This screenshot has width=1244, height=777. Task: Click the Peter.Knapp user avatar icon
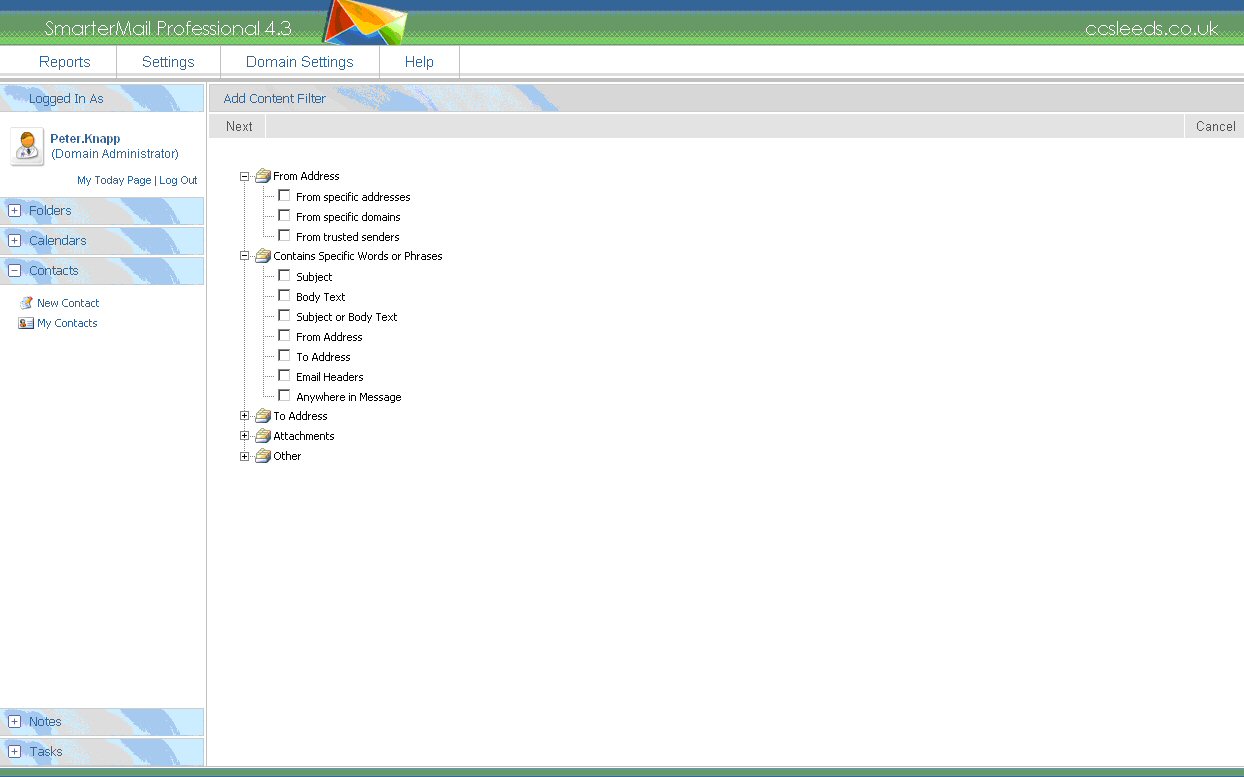[27, 146]
